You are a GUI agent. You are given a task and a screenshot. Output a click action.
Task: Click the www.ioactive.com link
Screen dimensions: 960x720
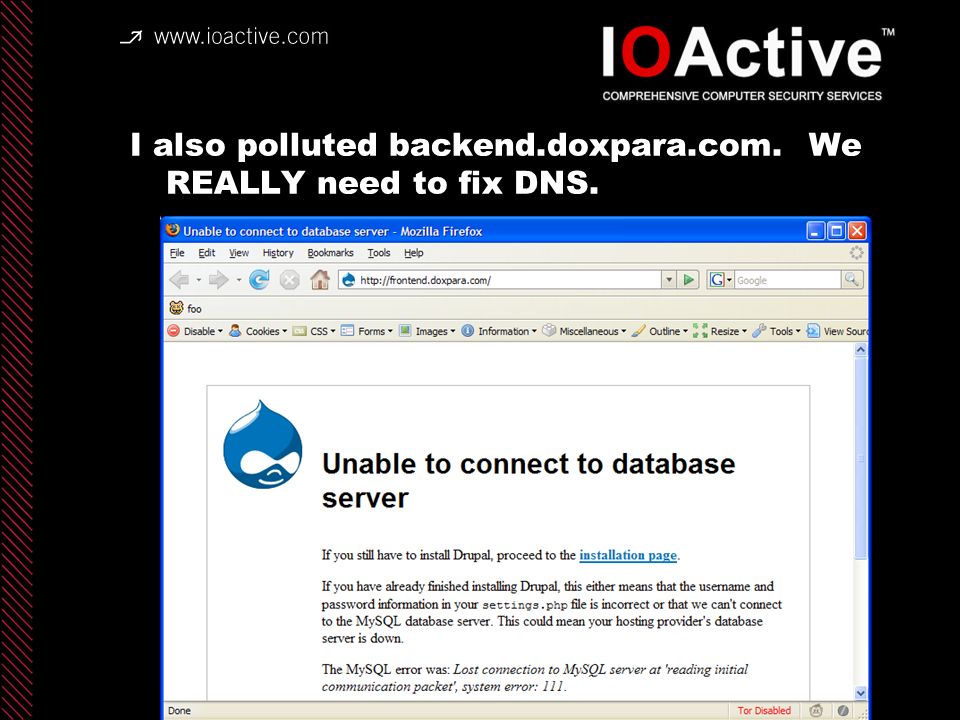coord(241,37)
